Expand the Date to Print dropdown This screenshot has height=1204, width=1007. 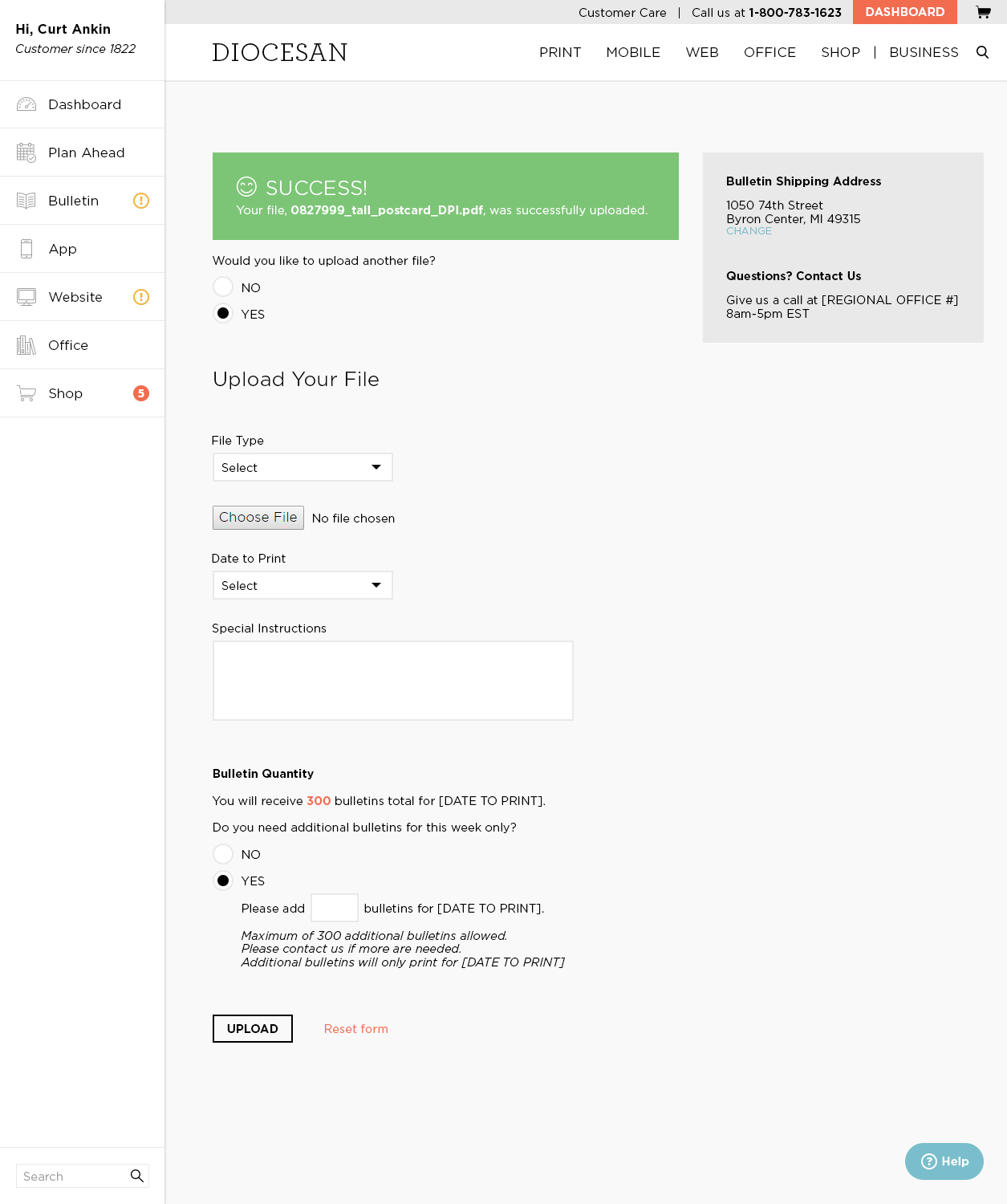pos(303,585)
